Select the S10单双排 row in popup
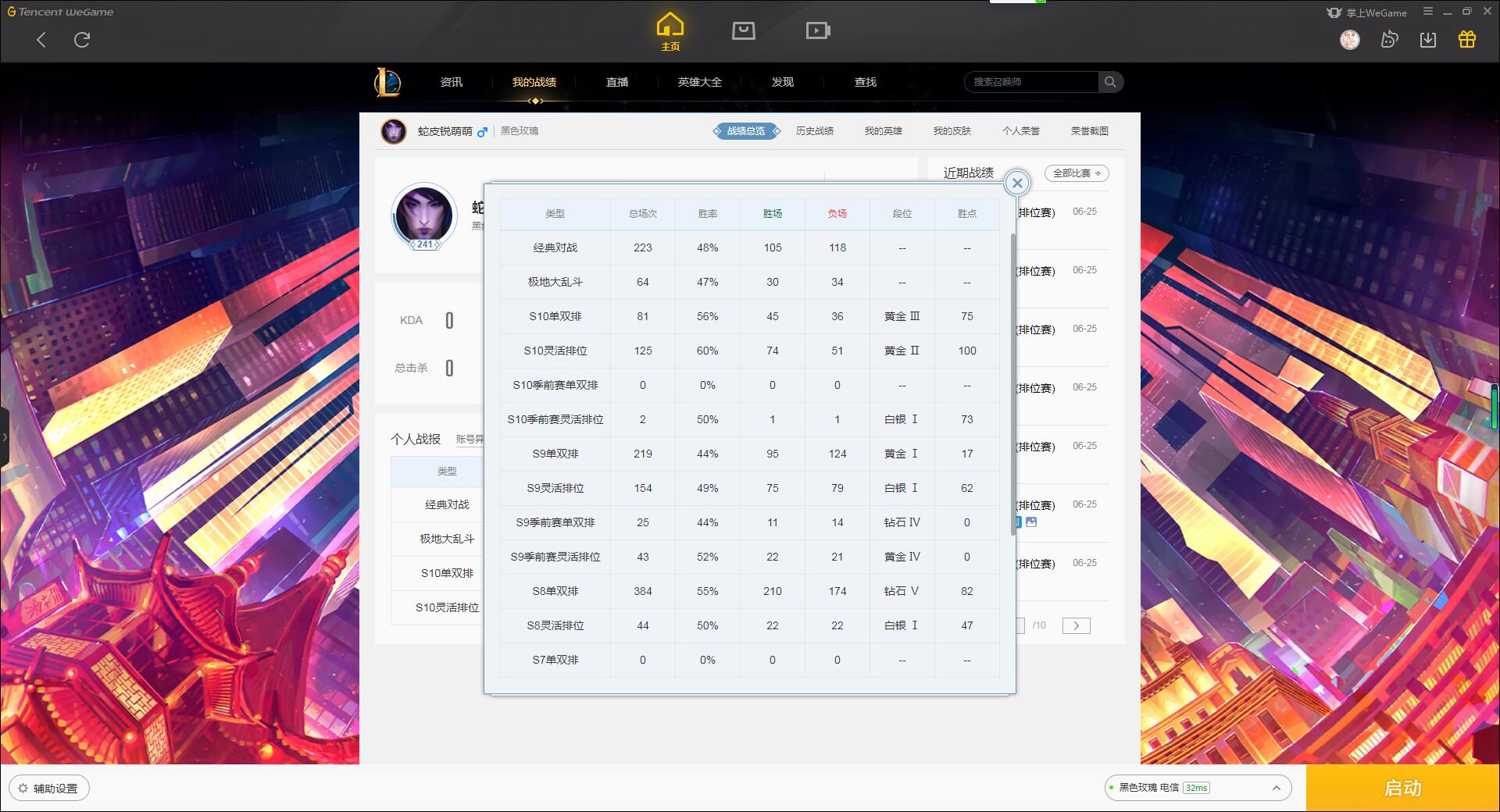1500x812 pixels. 750,316
